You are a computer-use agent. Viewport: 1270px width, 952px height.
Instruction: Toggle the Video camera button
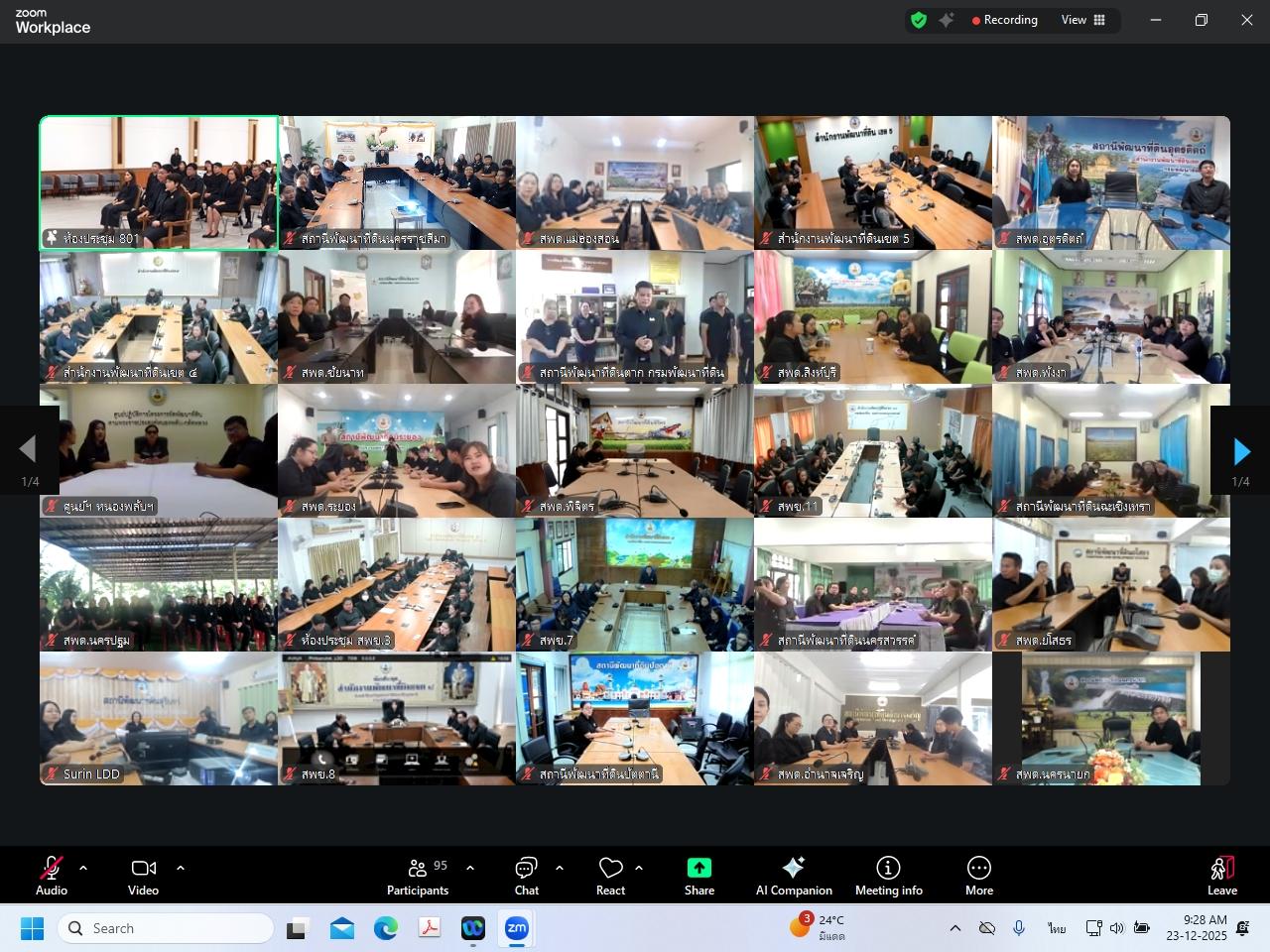144,875
